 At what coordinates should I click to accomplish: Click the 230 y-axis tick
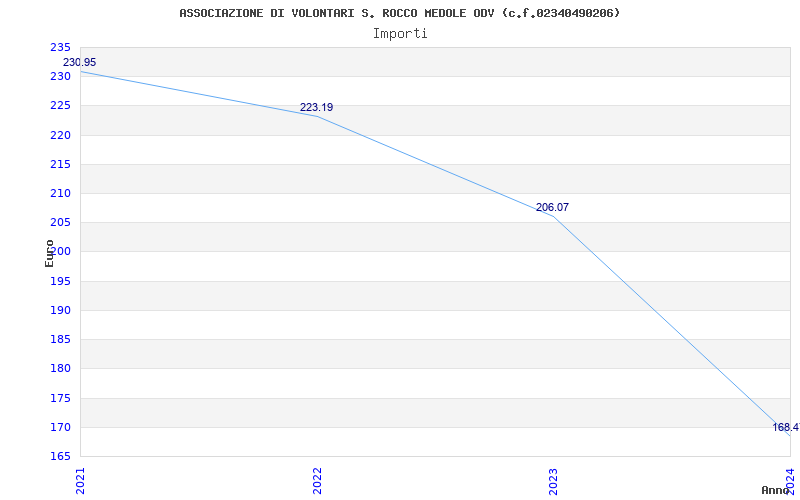point(60,77)
